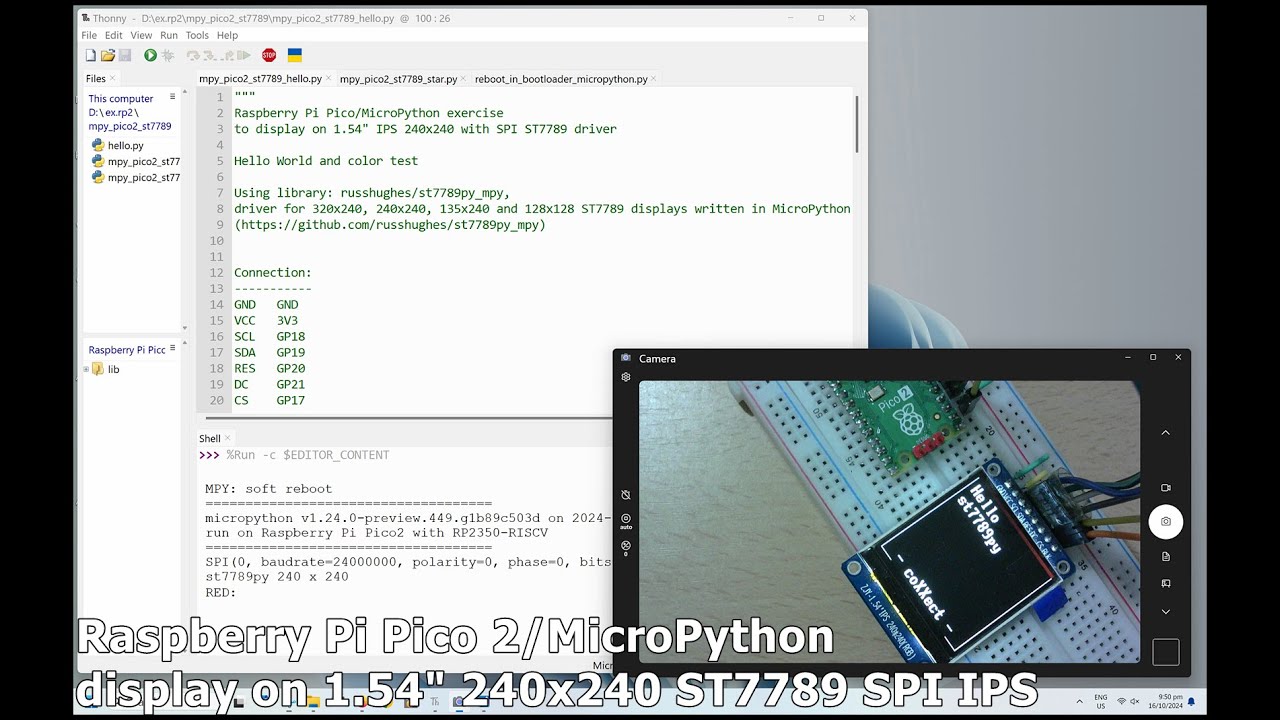
Task: Click line number 20 in gutter
Action: 216,401
